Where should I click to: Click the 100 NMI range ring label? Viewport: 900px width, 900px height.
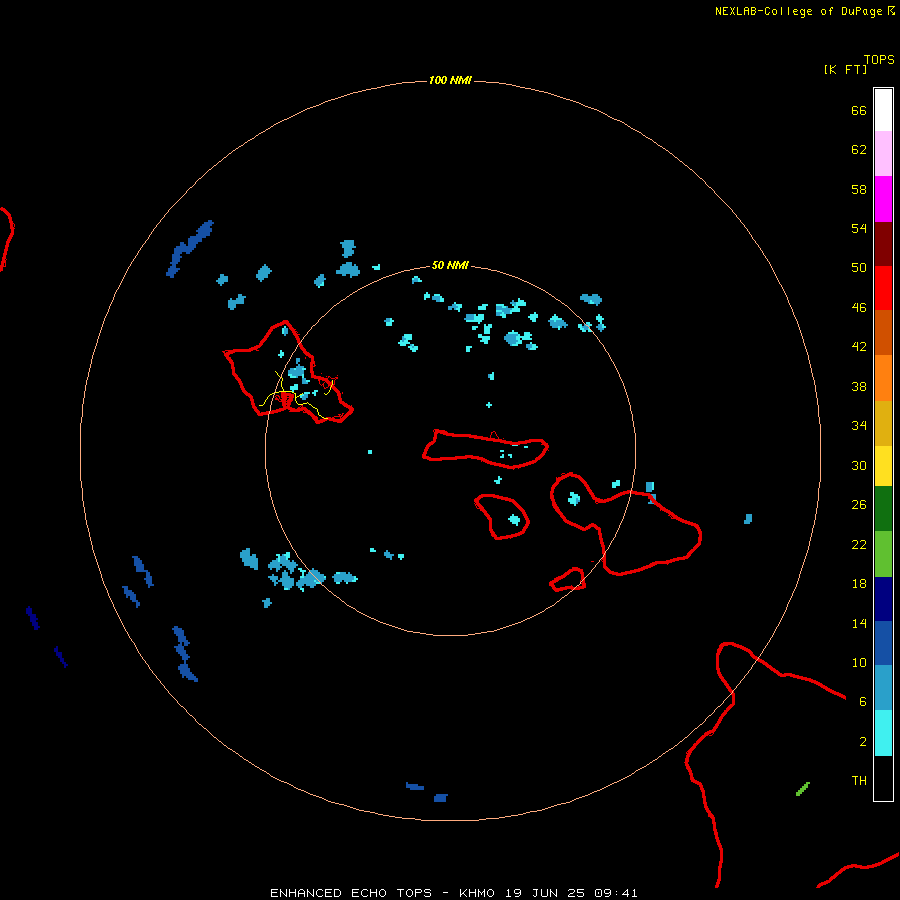[450, 80]
